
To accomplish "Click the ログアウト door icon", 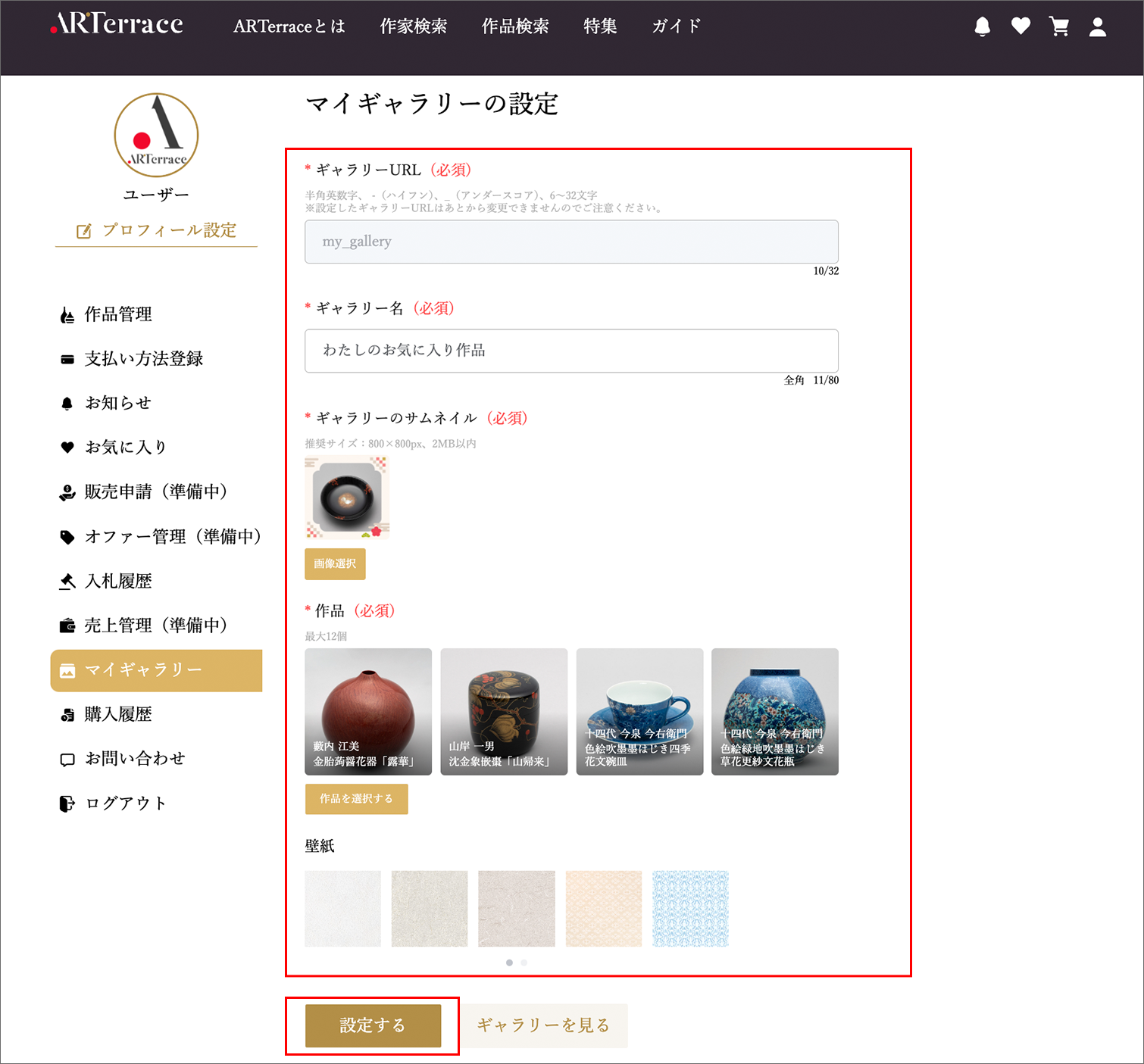I will pyautogui.click(x=67, y=803).
